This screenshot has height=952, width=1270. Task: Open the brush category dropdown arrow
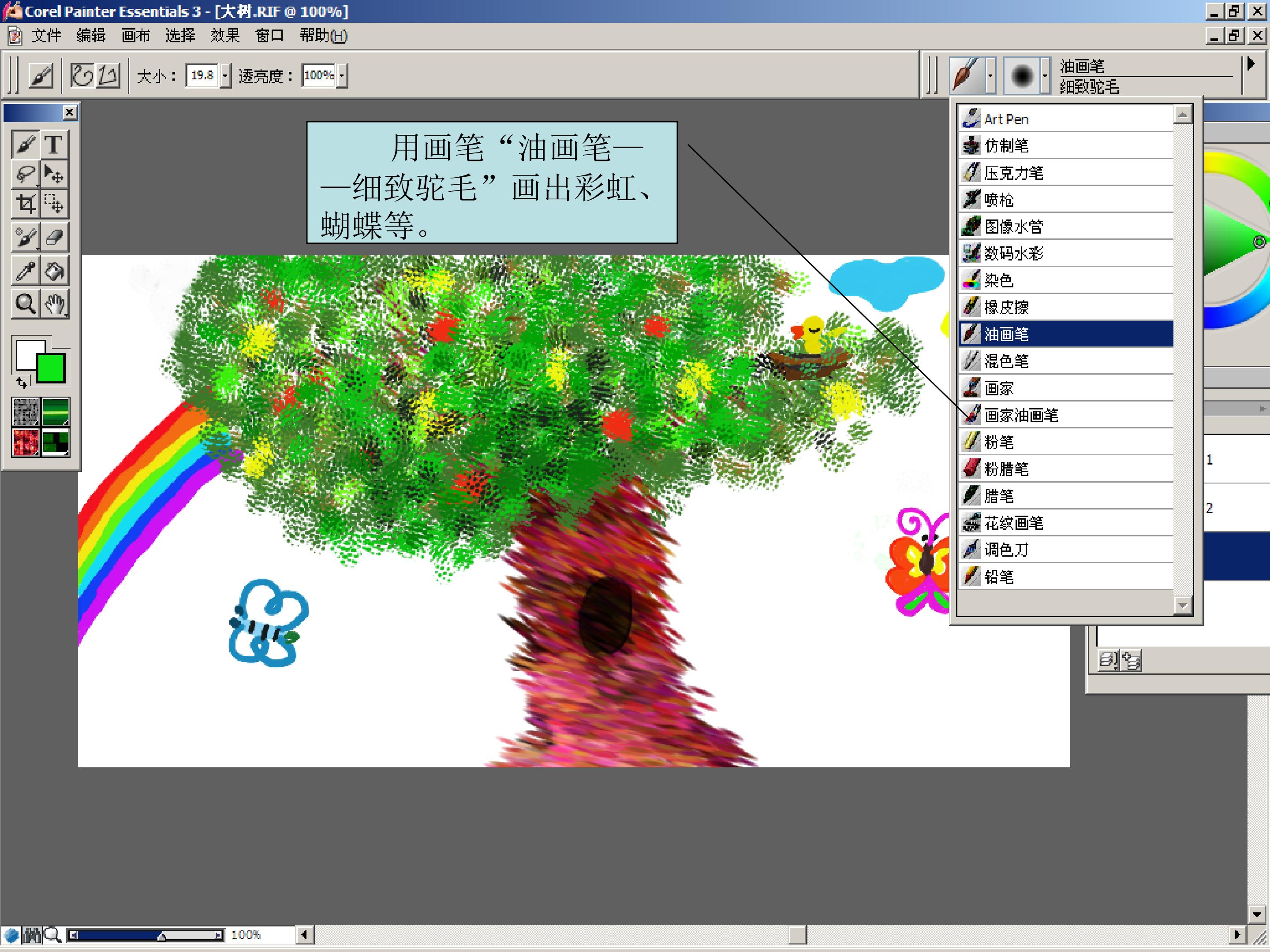click(x=990, y=75)
